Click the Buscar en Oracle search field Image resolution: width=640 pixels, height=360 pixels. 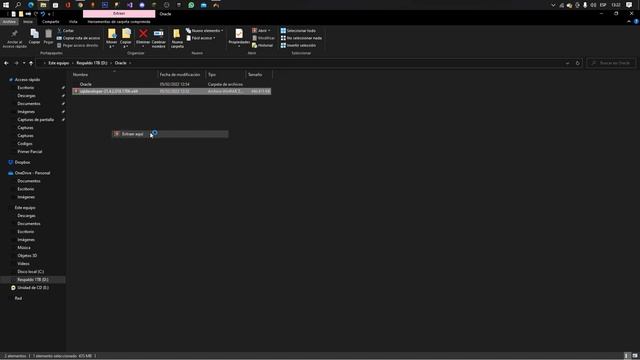[x=611, y=63]
